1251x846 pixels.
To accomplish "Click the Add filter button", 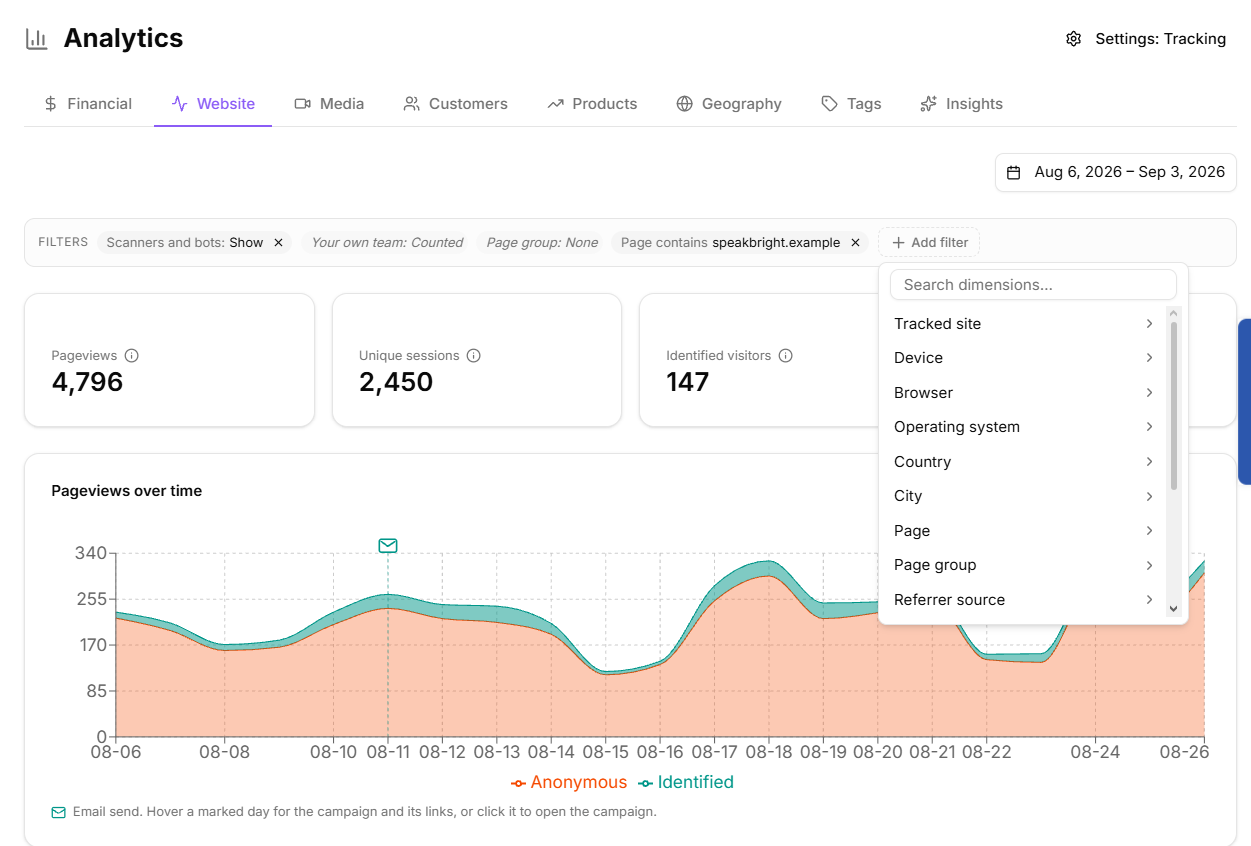I will [929, 242].
